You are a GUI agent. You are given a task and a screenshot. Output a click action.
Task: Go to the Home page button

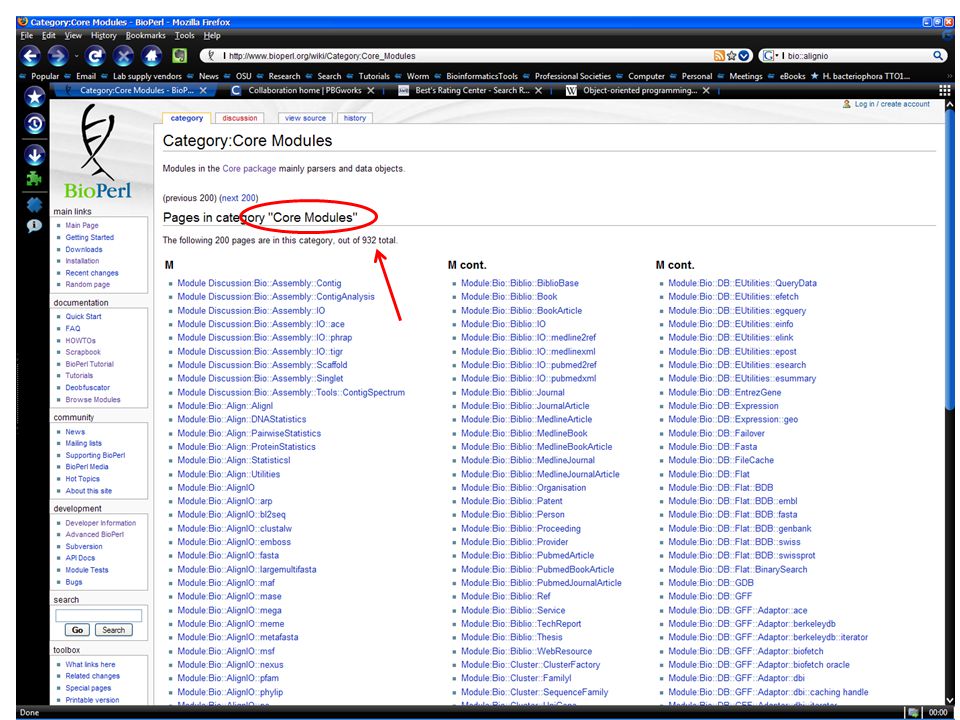(151, 56)
